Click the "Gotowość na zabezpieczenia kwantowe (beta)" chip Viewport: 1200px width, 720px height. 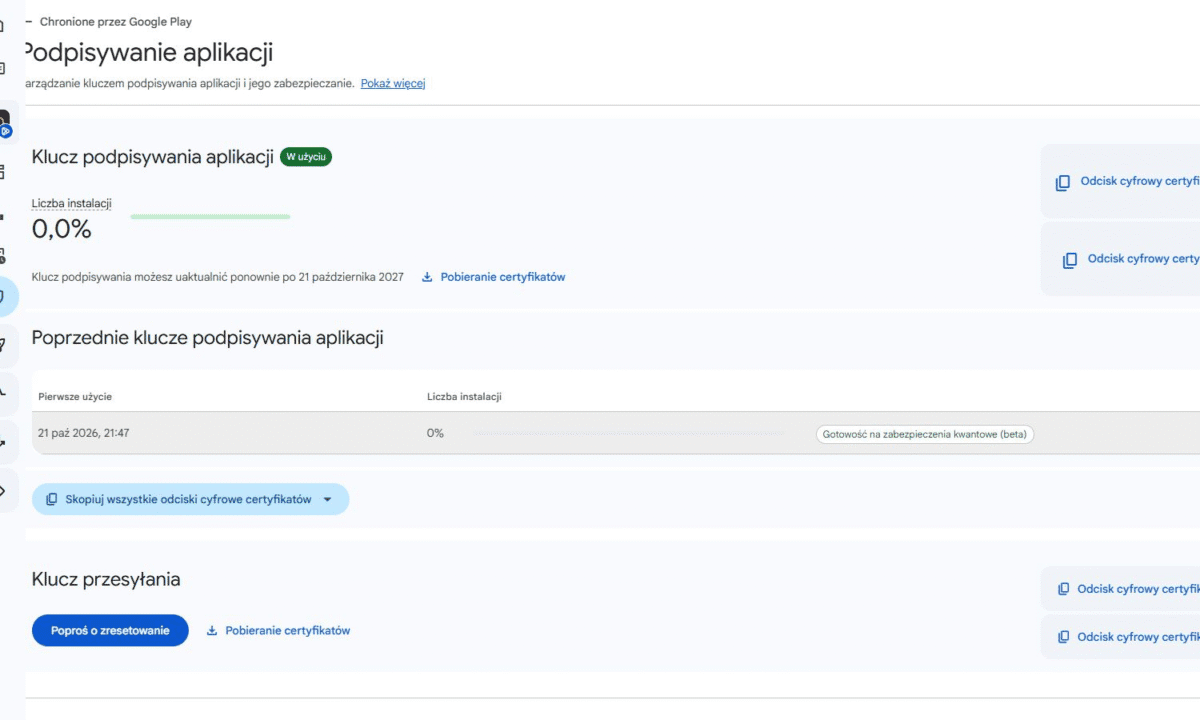tap(925, 434)
